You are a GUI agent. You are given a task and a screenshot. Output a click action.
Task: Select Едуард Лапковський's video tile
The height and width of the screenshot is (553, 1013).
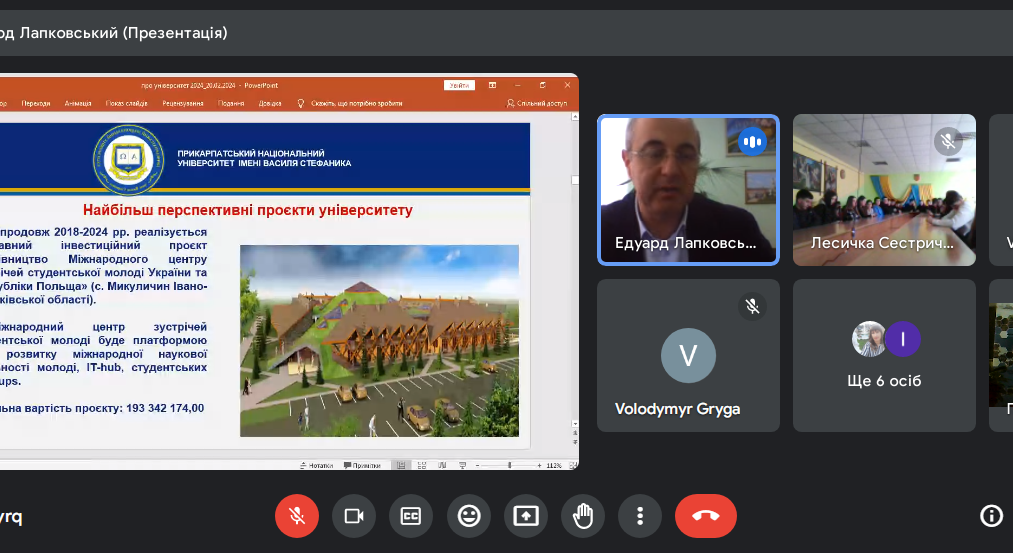click(x=688, y=190)
